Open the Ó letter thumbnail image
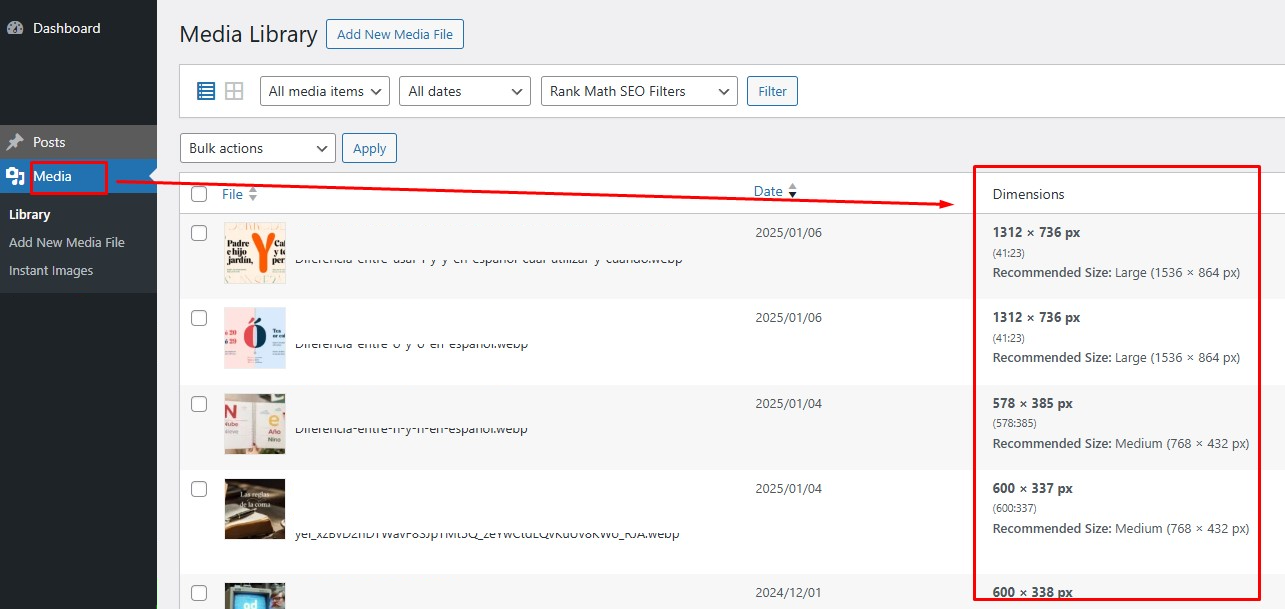 click(x=255, y=338)
